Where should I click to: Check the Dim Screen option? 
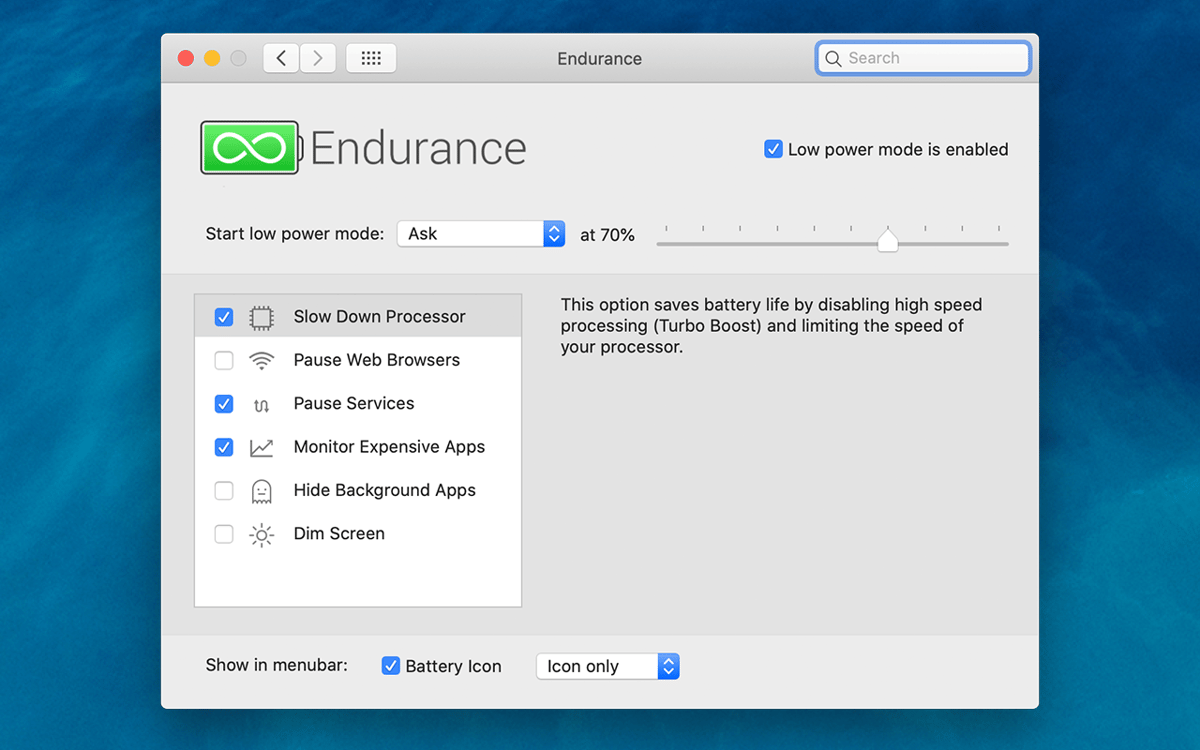[224, 534]
